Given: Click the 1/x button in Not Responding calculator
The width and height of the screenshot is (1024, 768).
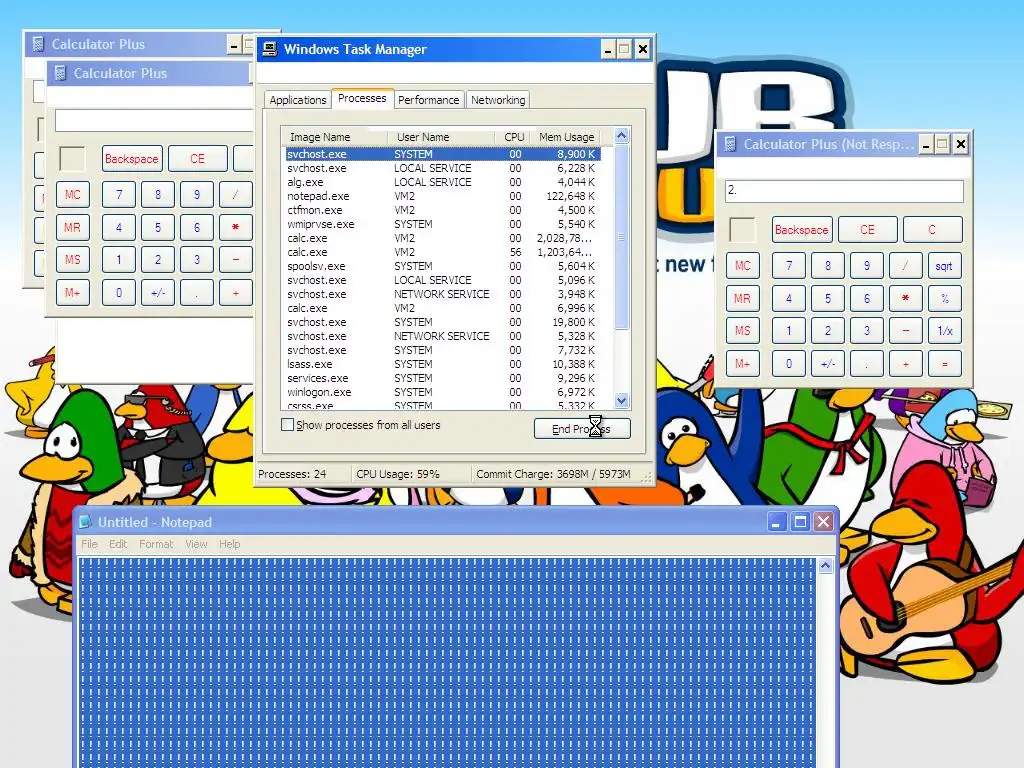Looking at the screenshot, I should pyautogui.click(x=944, y=331).
